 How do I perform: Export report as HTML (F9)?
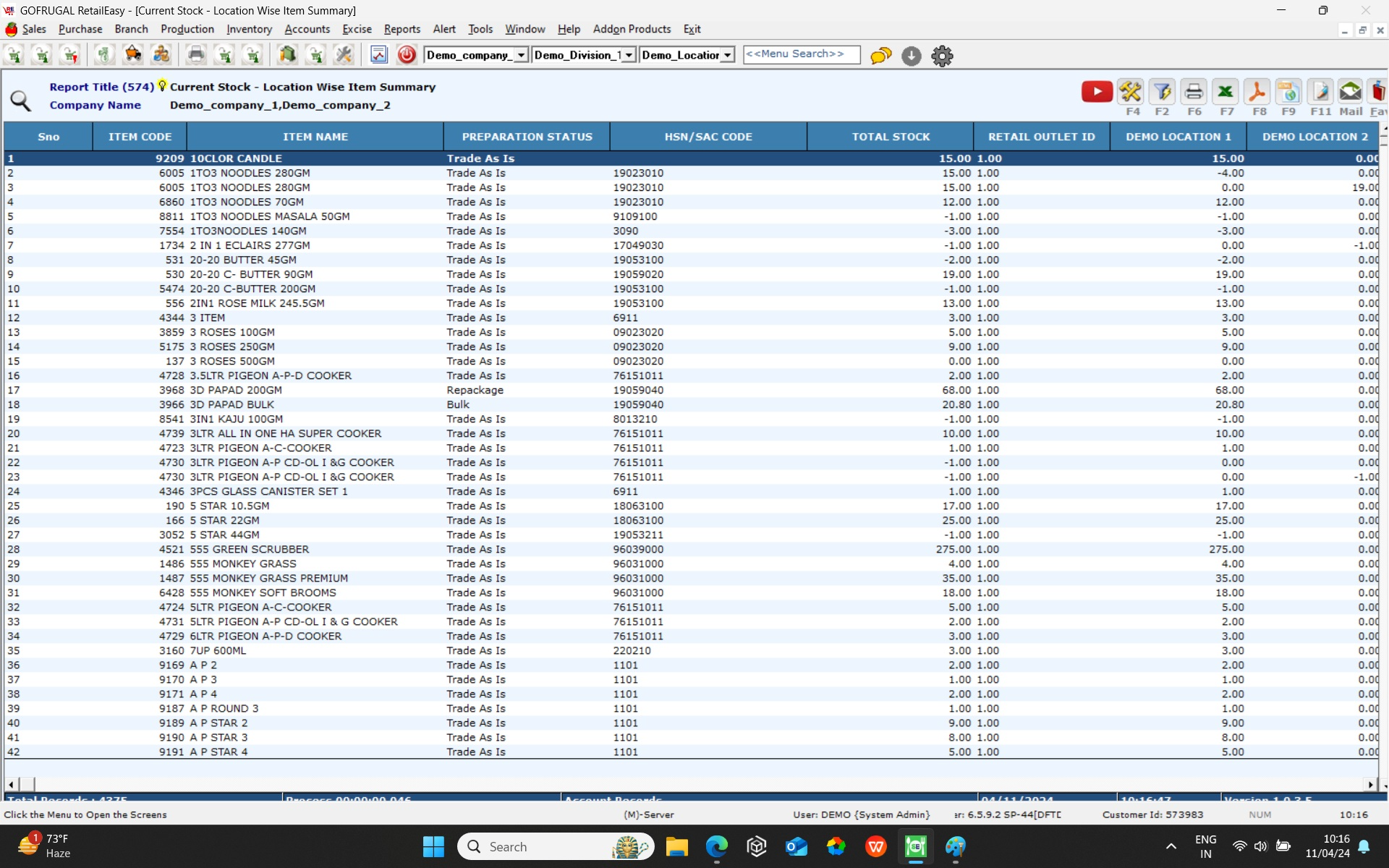(1288, 92)
